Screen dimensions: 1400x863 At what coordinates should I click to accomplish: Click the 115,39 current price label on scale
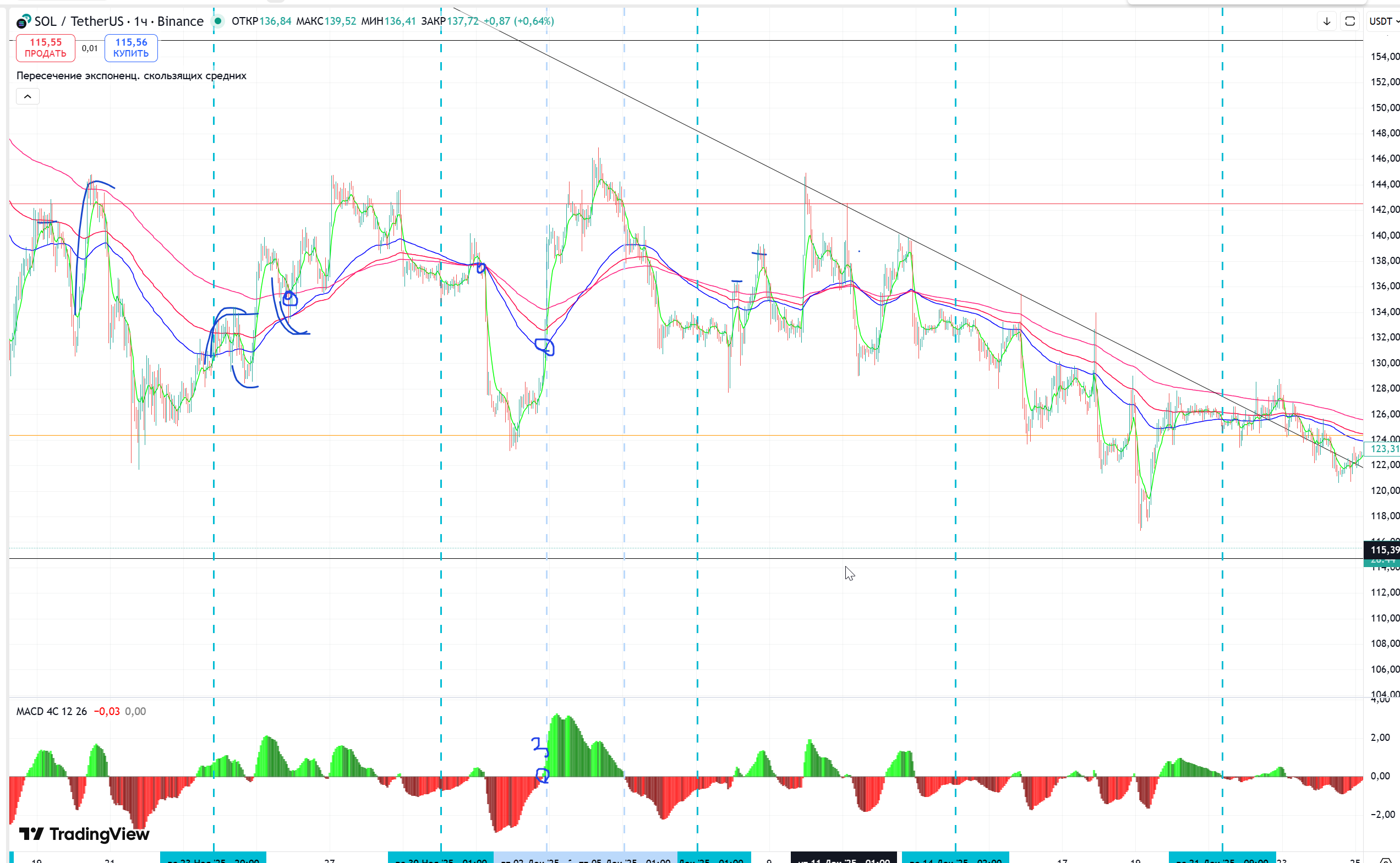tap(1383, 549)
